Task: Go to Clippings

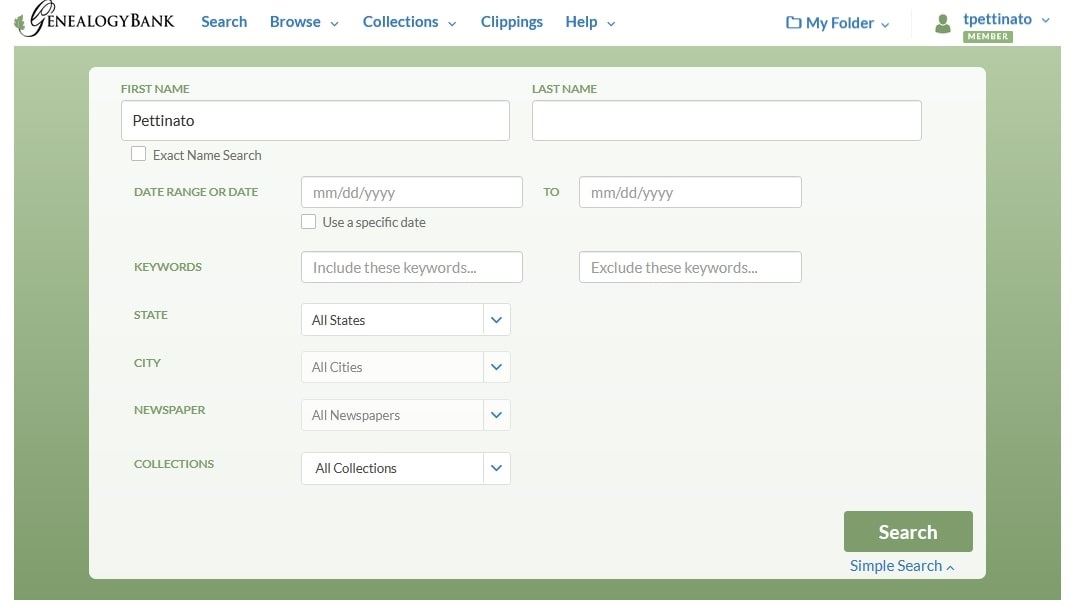Action: [511, 22]
